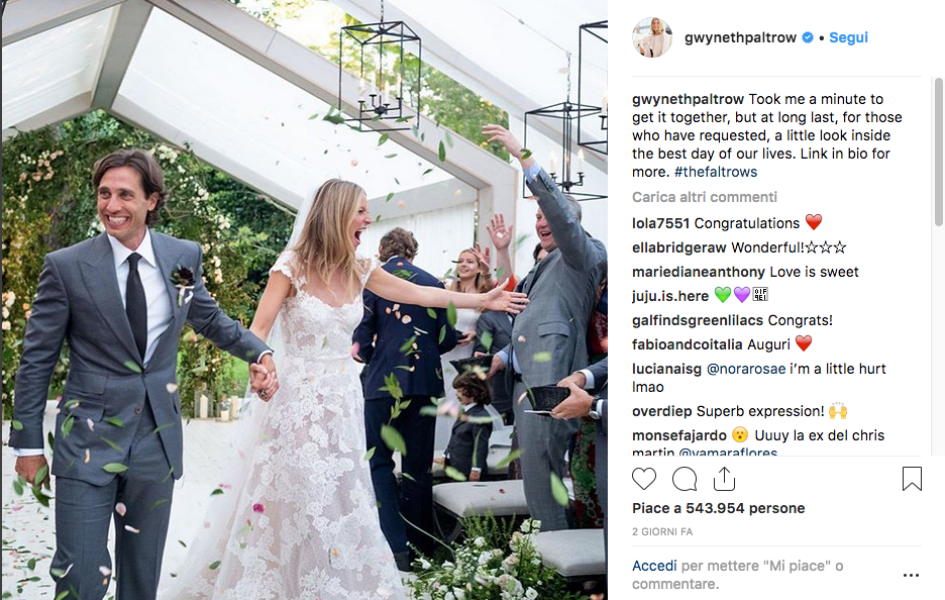Open the 2 GIORNI FA timestamp
Viewport: 945px width, 600px height.
coord(662,532)
